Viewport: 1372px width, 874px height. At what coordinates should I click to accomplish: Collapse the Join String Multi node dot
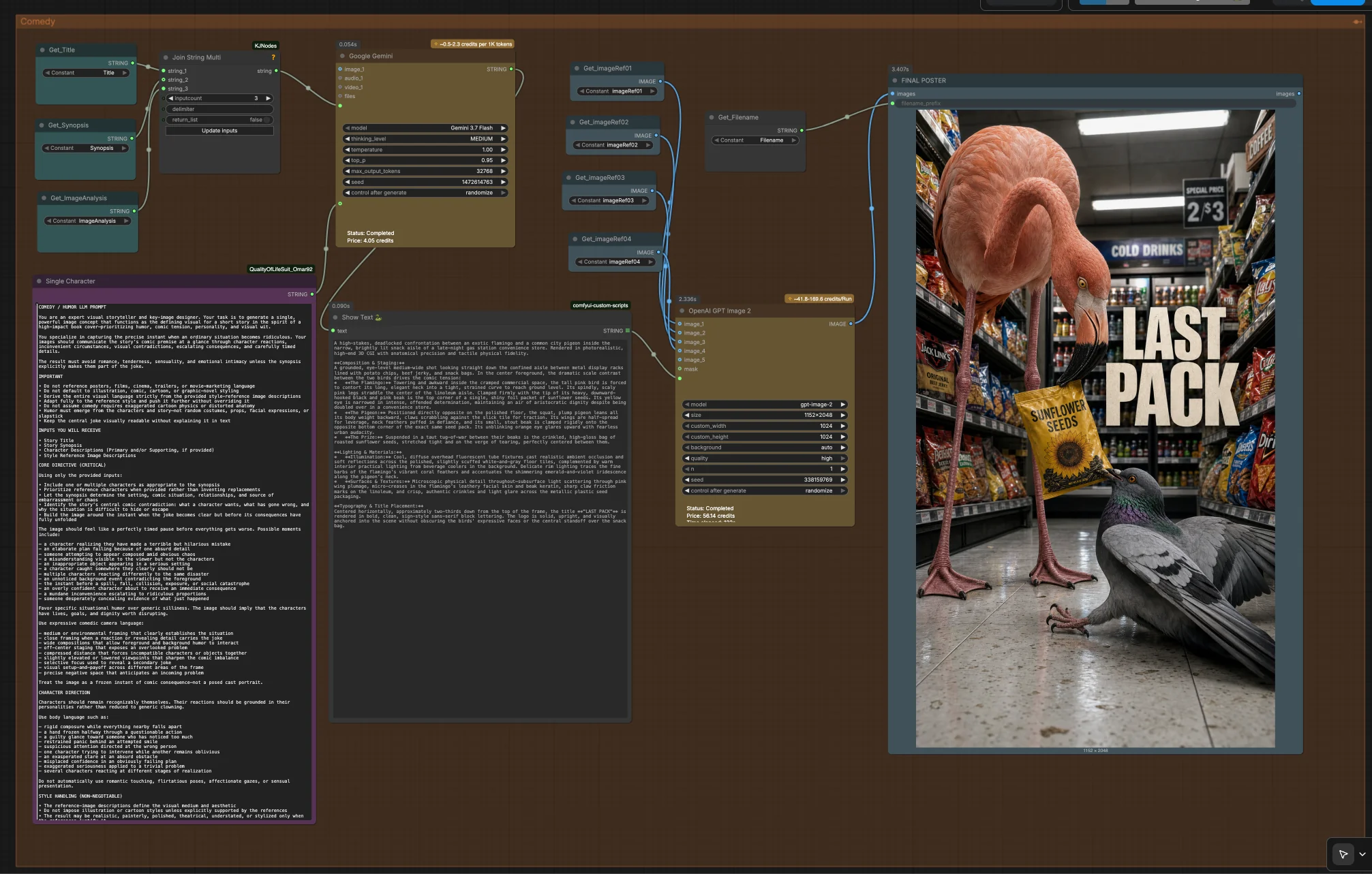166,57
